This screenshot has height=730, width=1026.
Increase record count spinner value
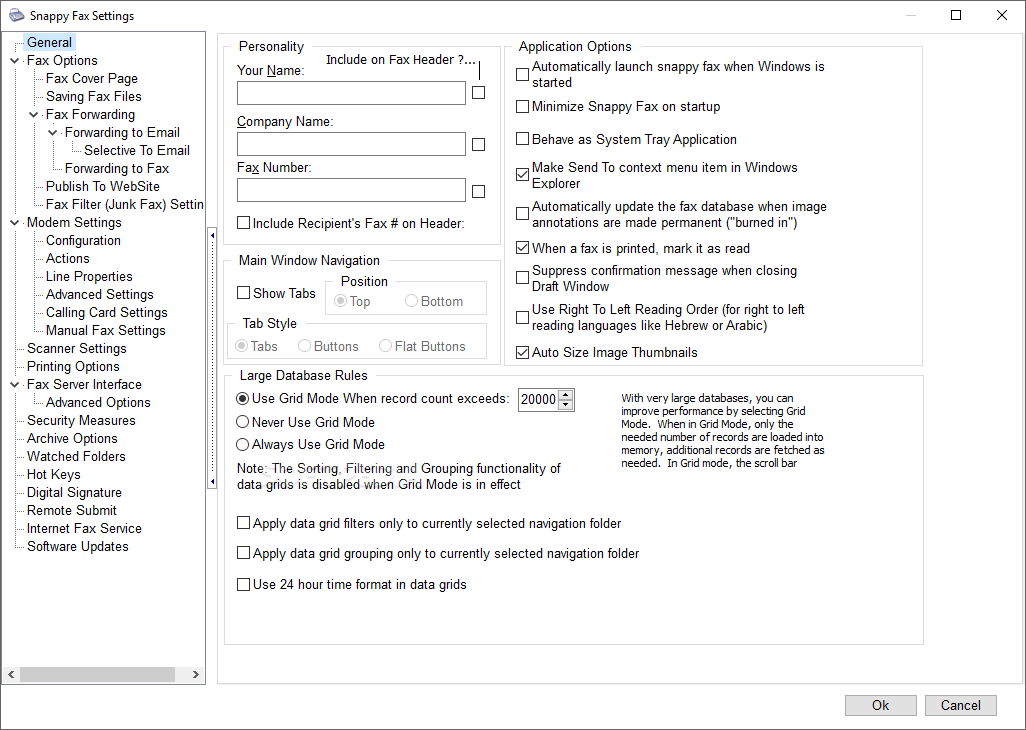tap(566, 394)
